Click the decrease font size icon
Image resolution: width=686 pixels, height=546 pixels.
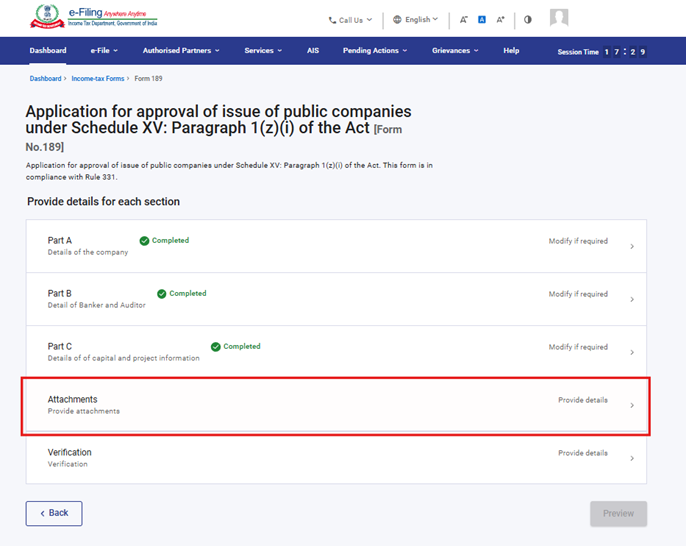click(x=464, y=19)
